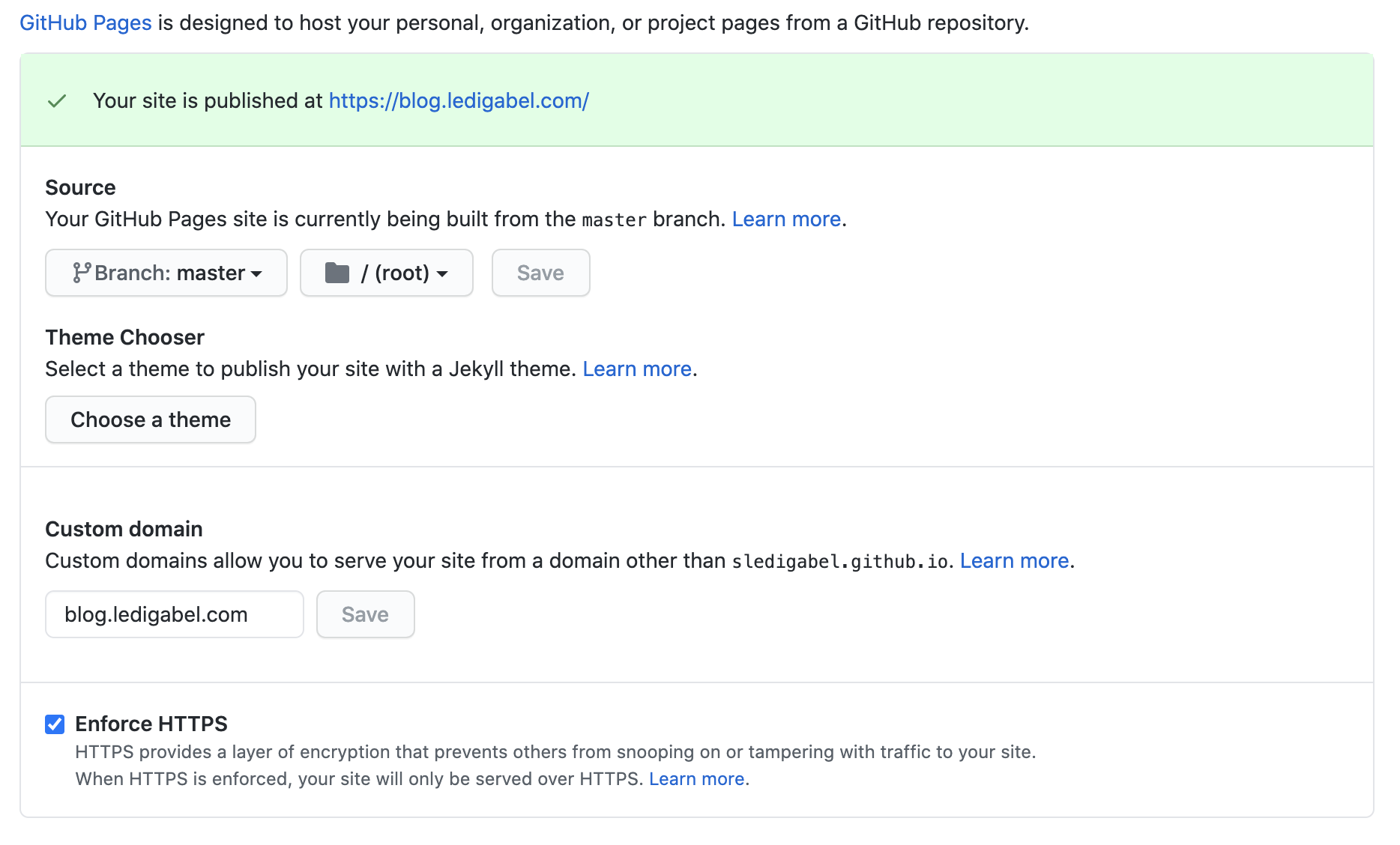Screen dimensions: 1400x845
Task: Expand the caret beside / (root)
Action: point(444,274)
